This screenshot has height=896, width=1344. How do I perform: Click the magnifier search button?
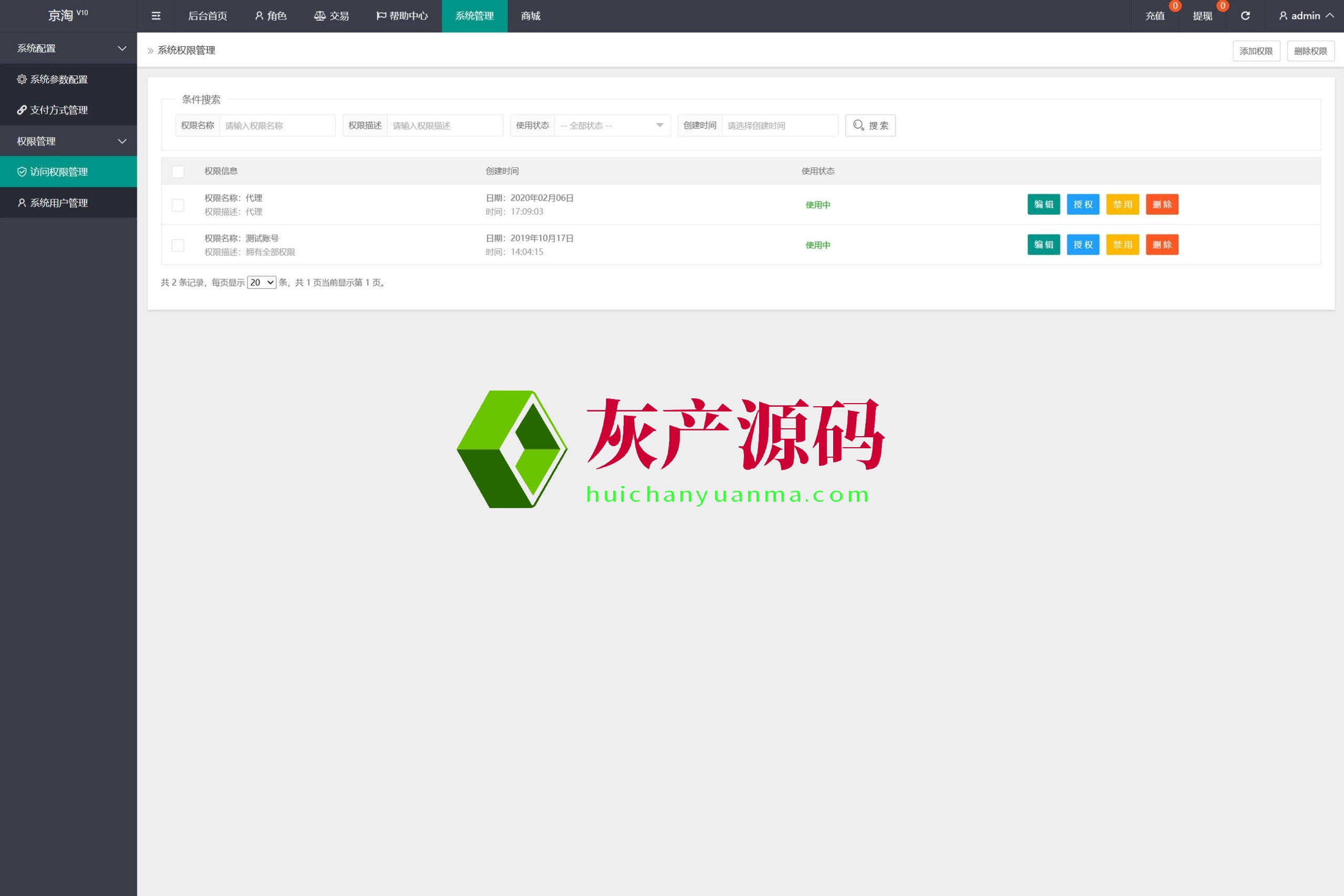870,125
